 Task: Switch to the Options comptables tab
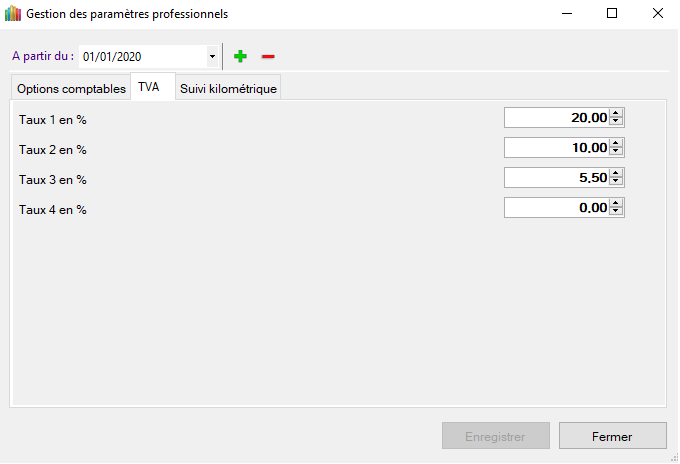point(71,89)
